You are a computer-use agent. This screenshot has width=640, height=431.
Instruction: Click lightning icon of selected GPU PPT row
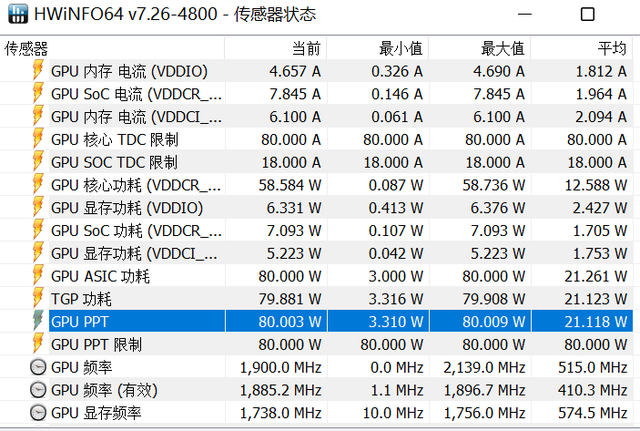[x=38, y=321]
